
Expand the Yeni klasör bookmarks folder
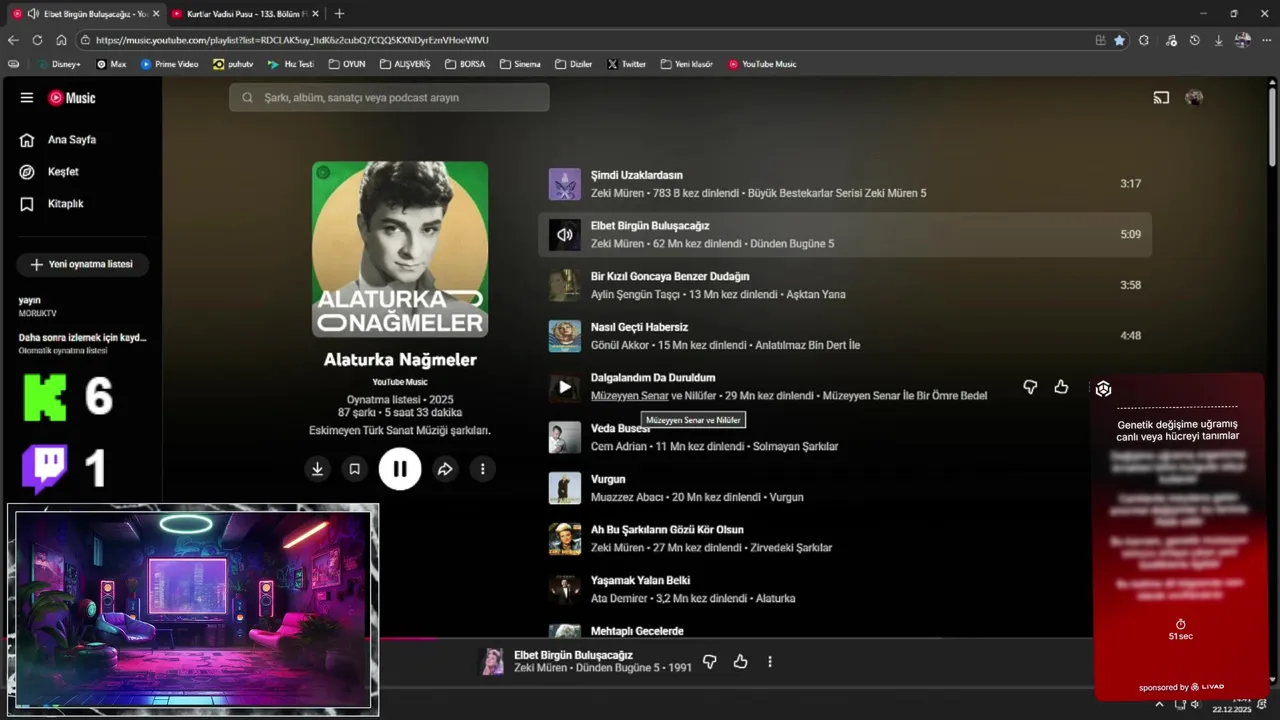687,64
